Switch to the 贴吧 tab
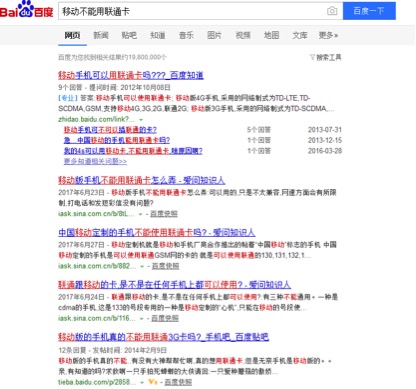 (129, 35)
